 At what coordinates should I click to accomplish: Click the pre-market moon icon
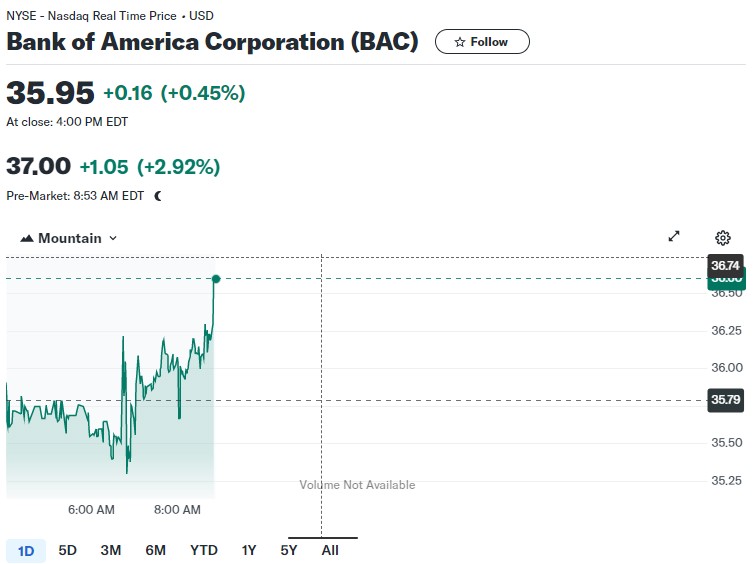point(159,196)
